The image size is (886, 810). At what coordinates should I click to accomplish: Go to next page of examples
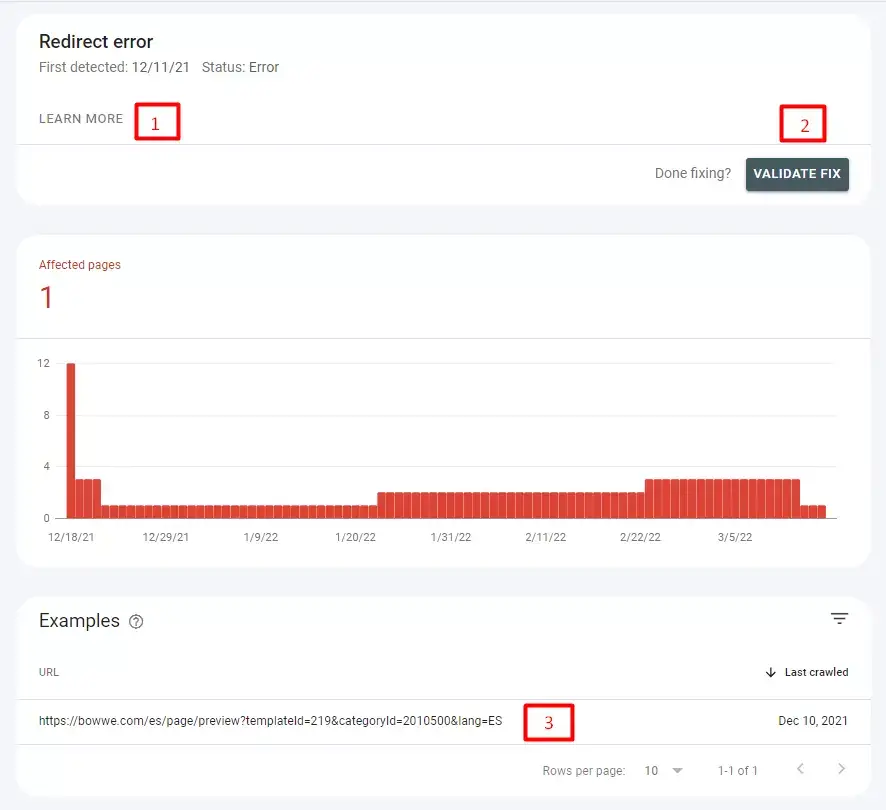(841, 769)
